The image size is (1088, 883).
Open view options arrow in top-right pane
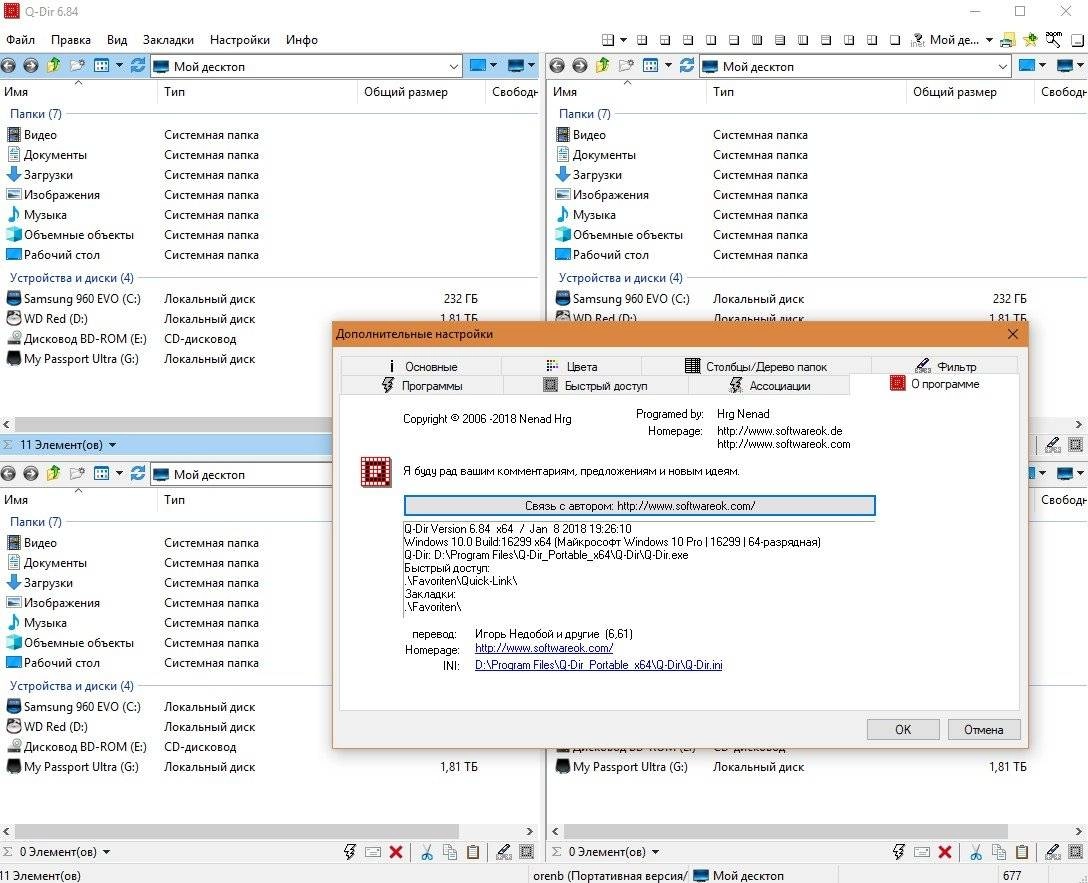668,66
